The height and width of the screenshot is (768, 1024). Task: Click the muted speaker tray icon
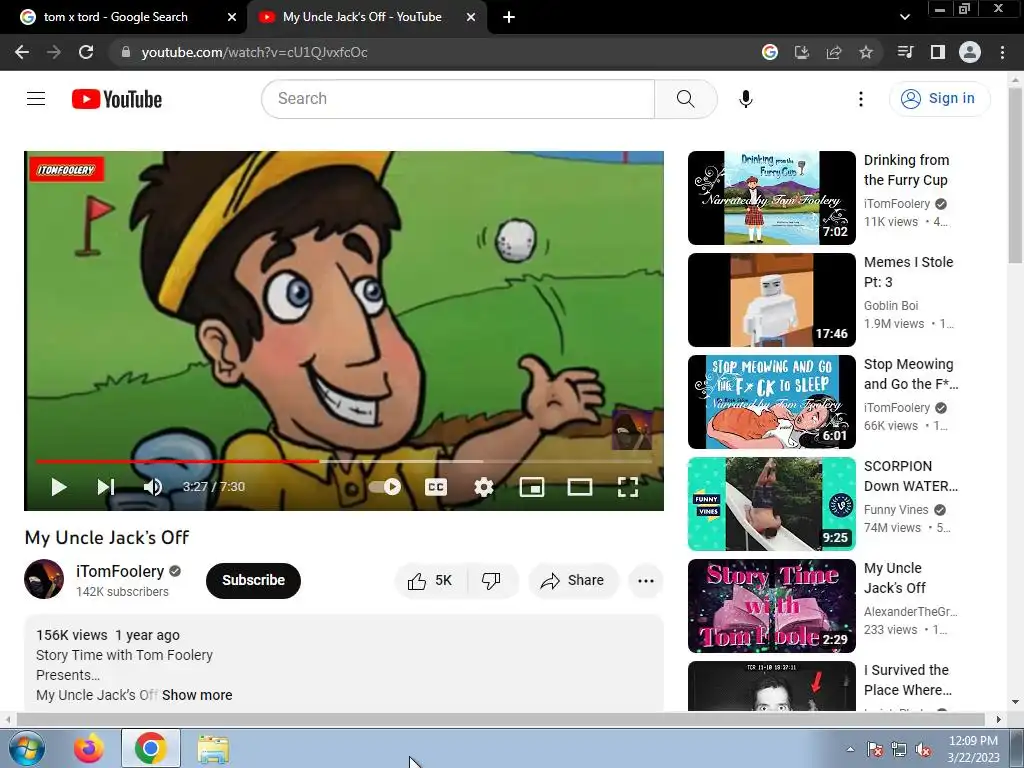click(923, 750)
